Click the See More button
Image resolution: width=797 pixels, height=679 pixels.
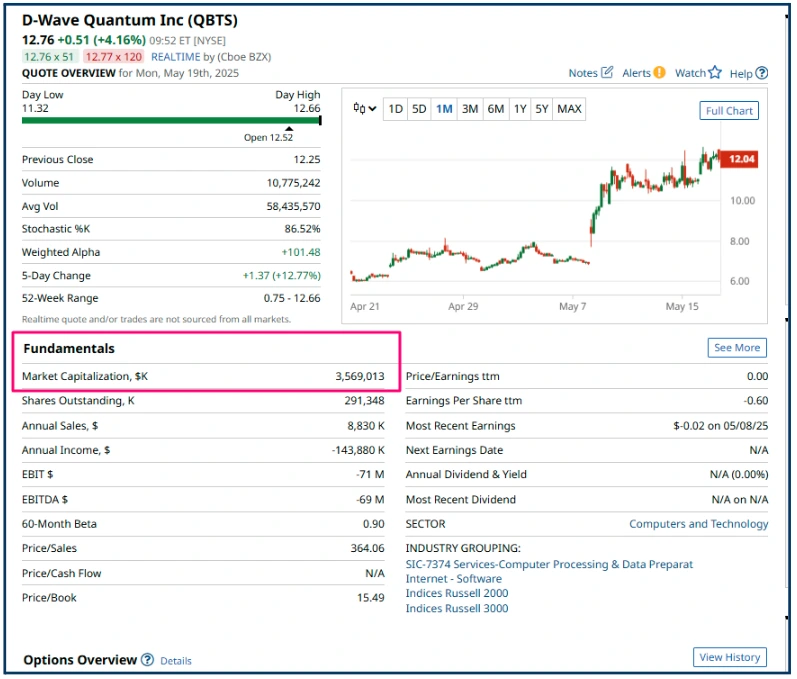(x=737, y=348)
